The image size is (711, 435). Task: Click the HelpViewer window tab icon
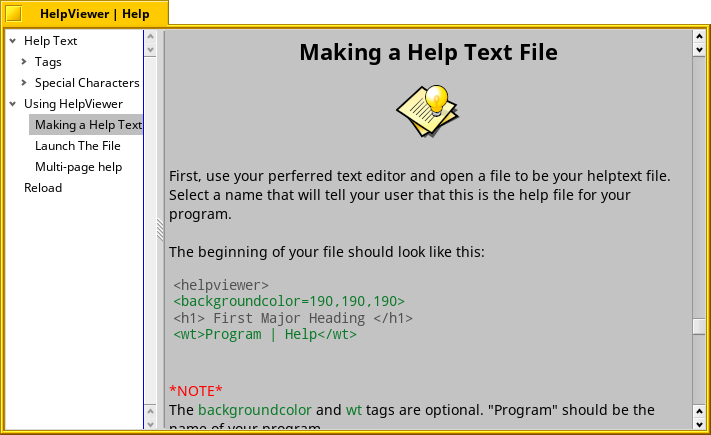[14, 14]
